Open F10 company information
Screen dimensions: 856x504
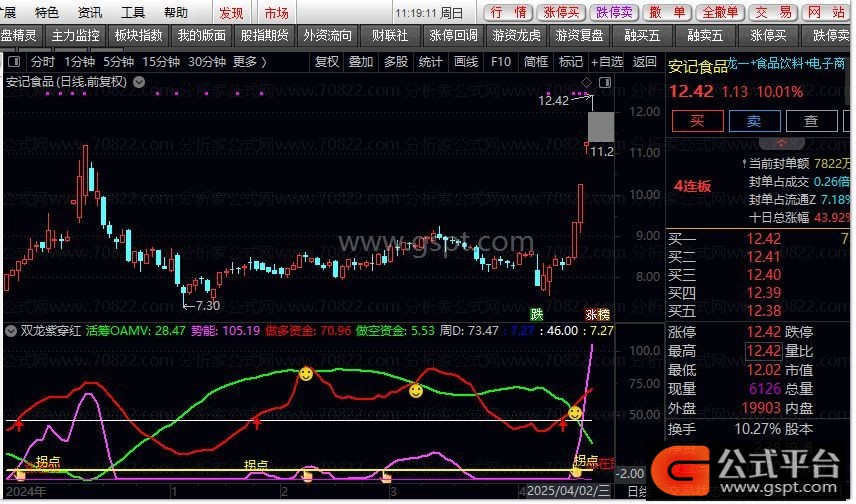[501, 62]
